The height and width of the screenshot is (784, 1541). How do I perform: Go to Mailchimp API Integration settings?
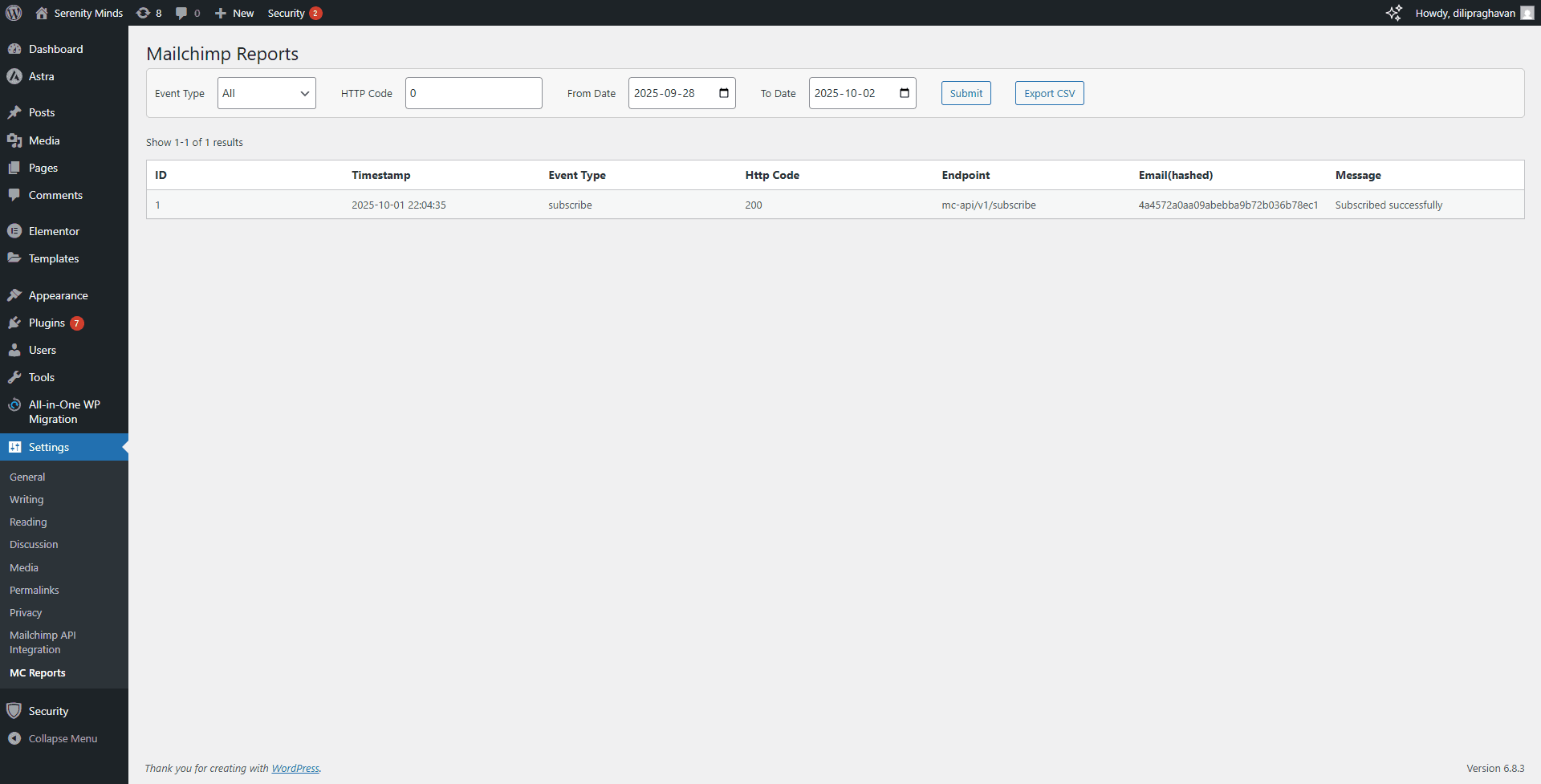click(x=43, y=642)
